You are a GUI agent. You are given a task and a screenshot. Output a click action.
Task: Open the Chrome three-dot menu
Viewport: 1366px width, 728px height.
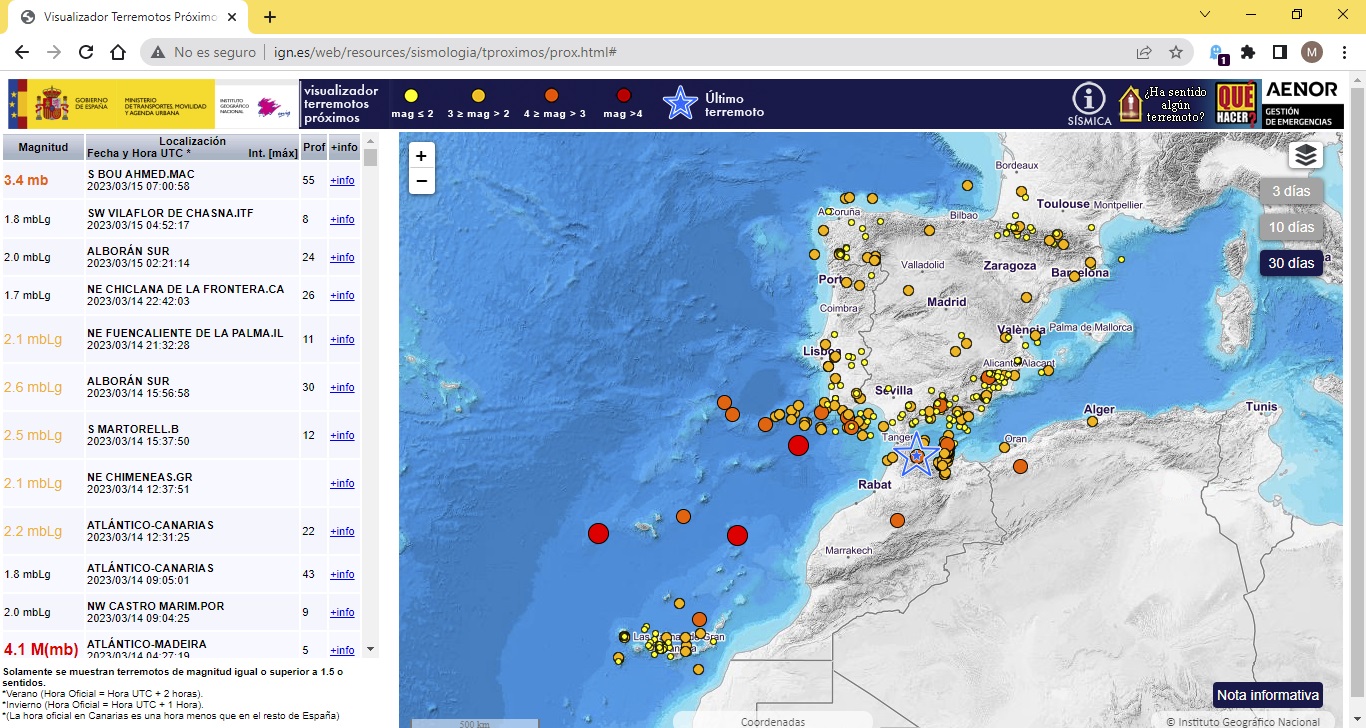[x=1344, y=52]
